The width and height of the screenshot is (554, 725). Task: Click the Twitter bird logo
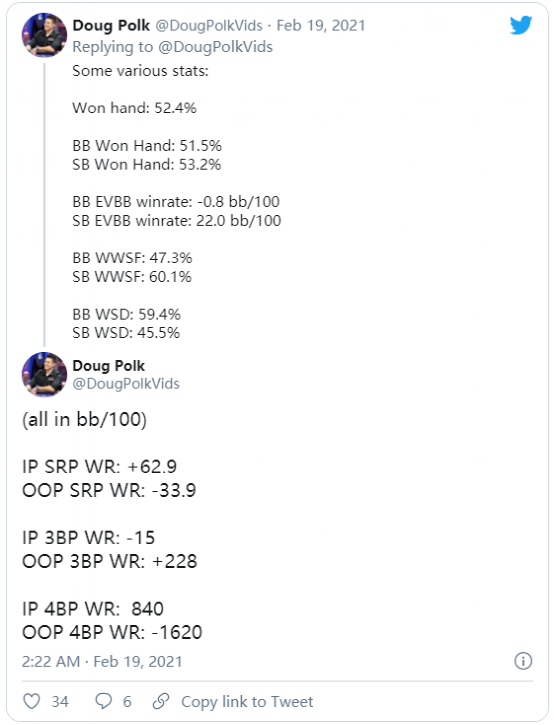click(521, 25)
